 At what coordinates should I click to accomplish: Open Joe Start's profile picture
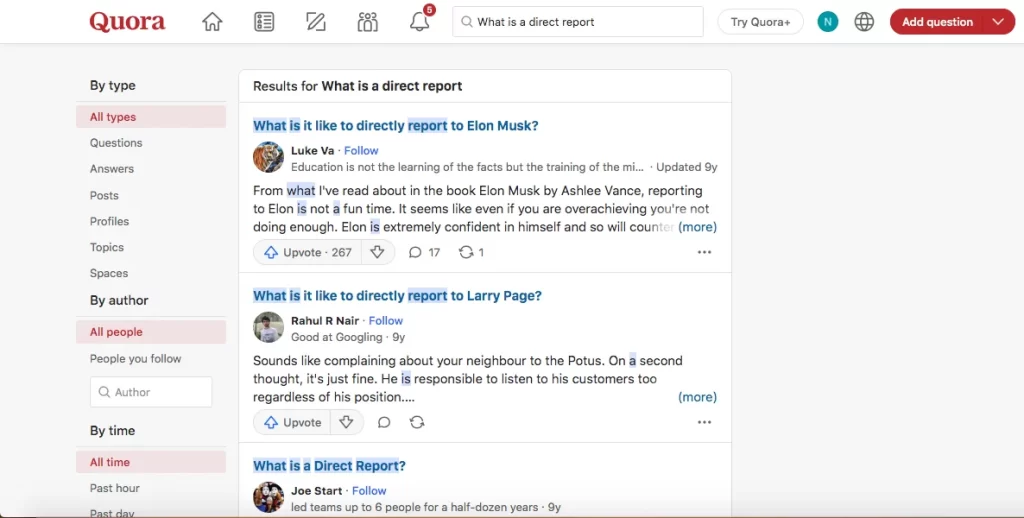click(268, 497)
